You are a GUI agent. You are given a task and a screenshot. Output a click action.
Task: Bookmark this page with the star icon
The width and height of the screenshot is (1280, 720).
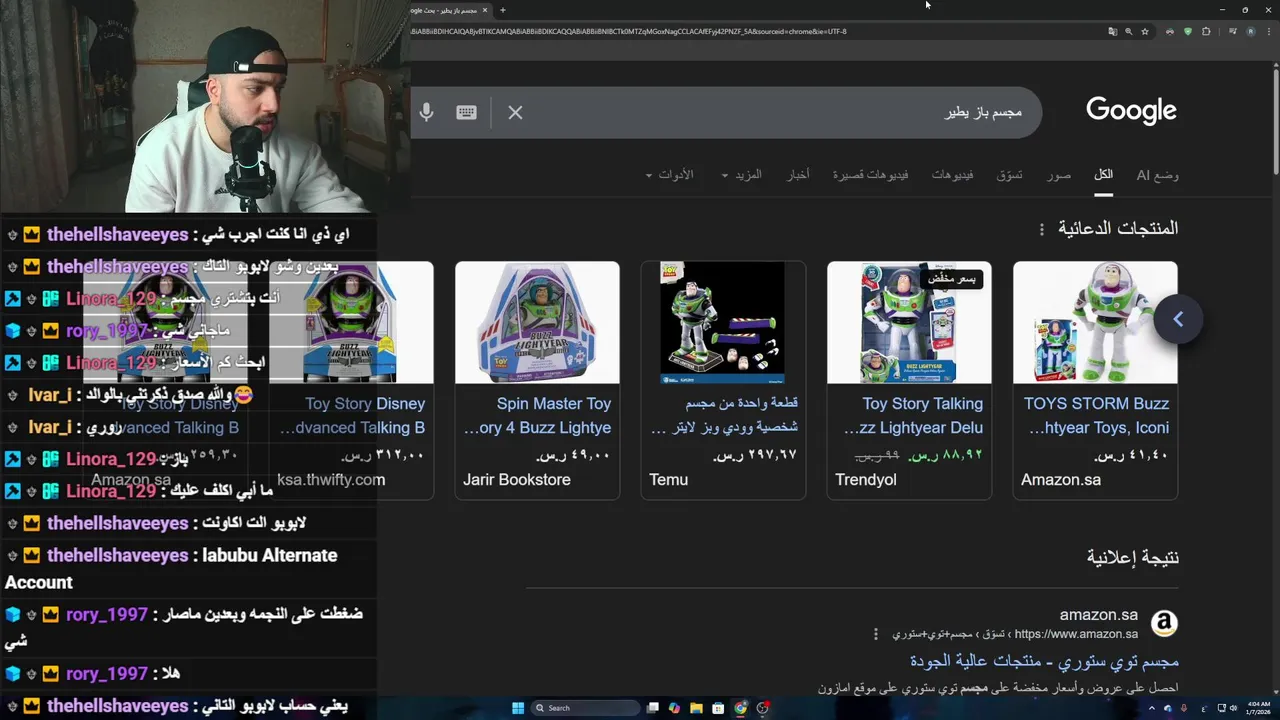coord(1145,31)
